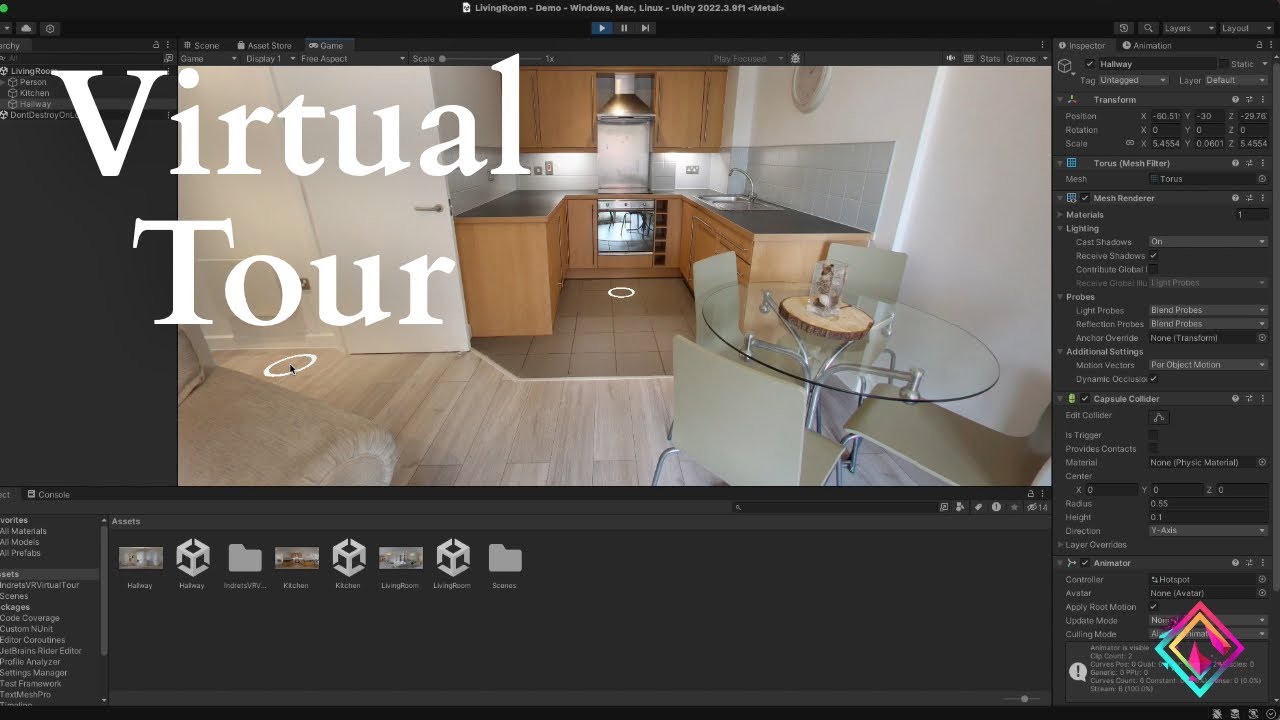The height and width of the screenshot is (720, 1280).
Task: Open the Layout dropdown
Action: point(1246,28)
